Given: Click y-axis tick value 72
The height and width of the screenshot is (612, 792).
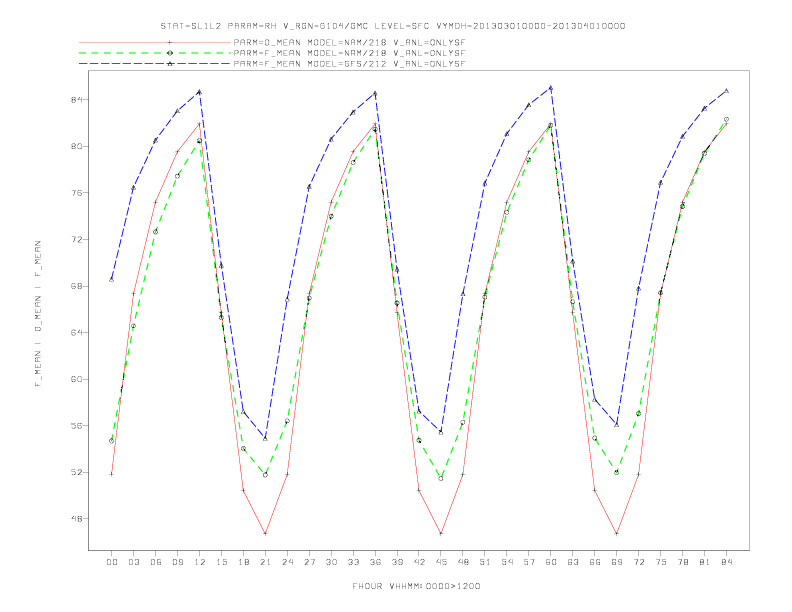Looking at the screenshot, I should tap(76, 239).
